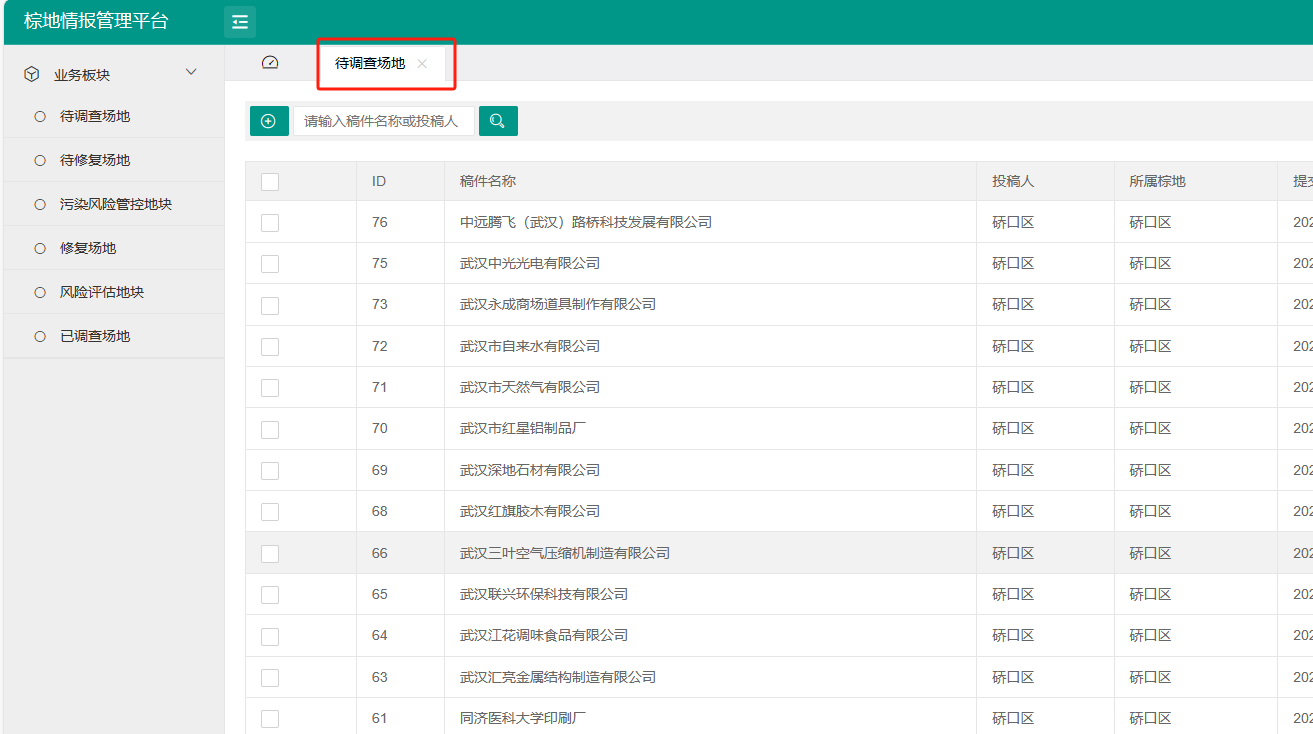Viewport: 1313px width, 734px height.
Task: Click the sidebar collapse hamburger icon
Action: coord(240,22)
